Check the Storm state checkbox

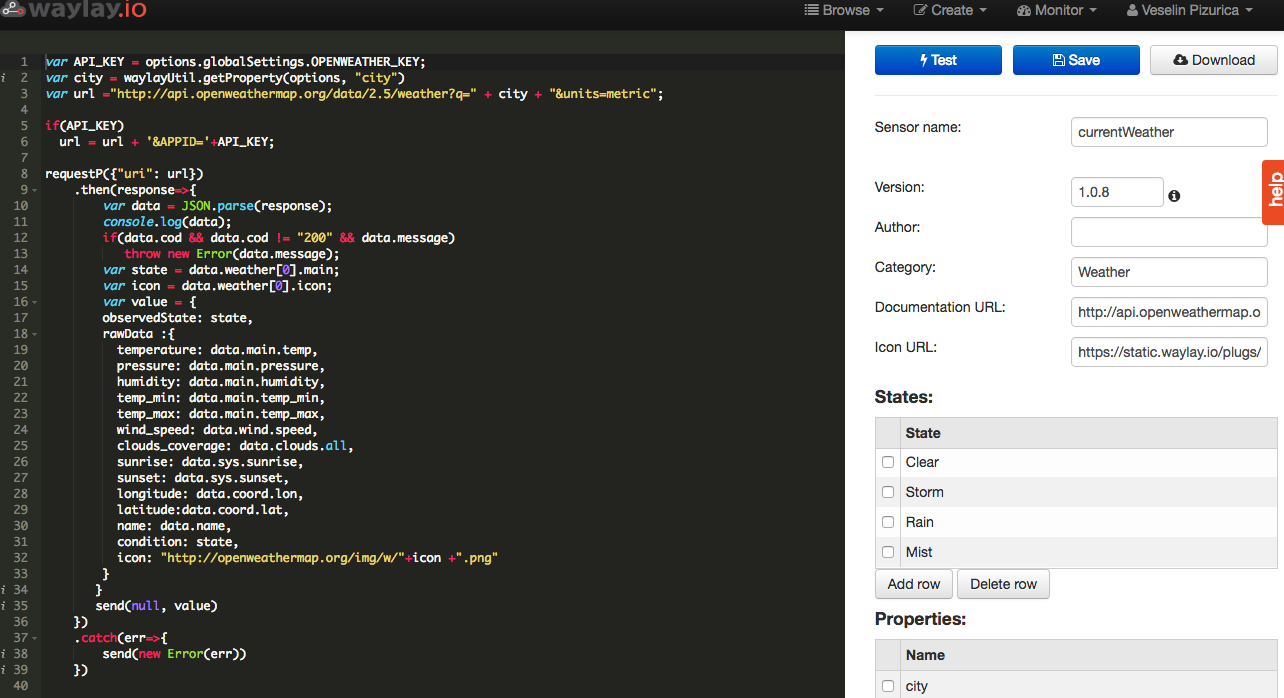coord(888,492)
